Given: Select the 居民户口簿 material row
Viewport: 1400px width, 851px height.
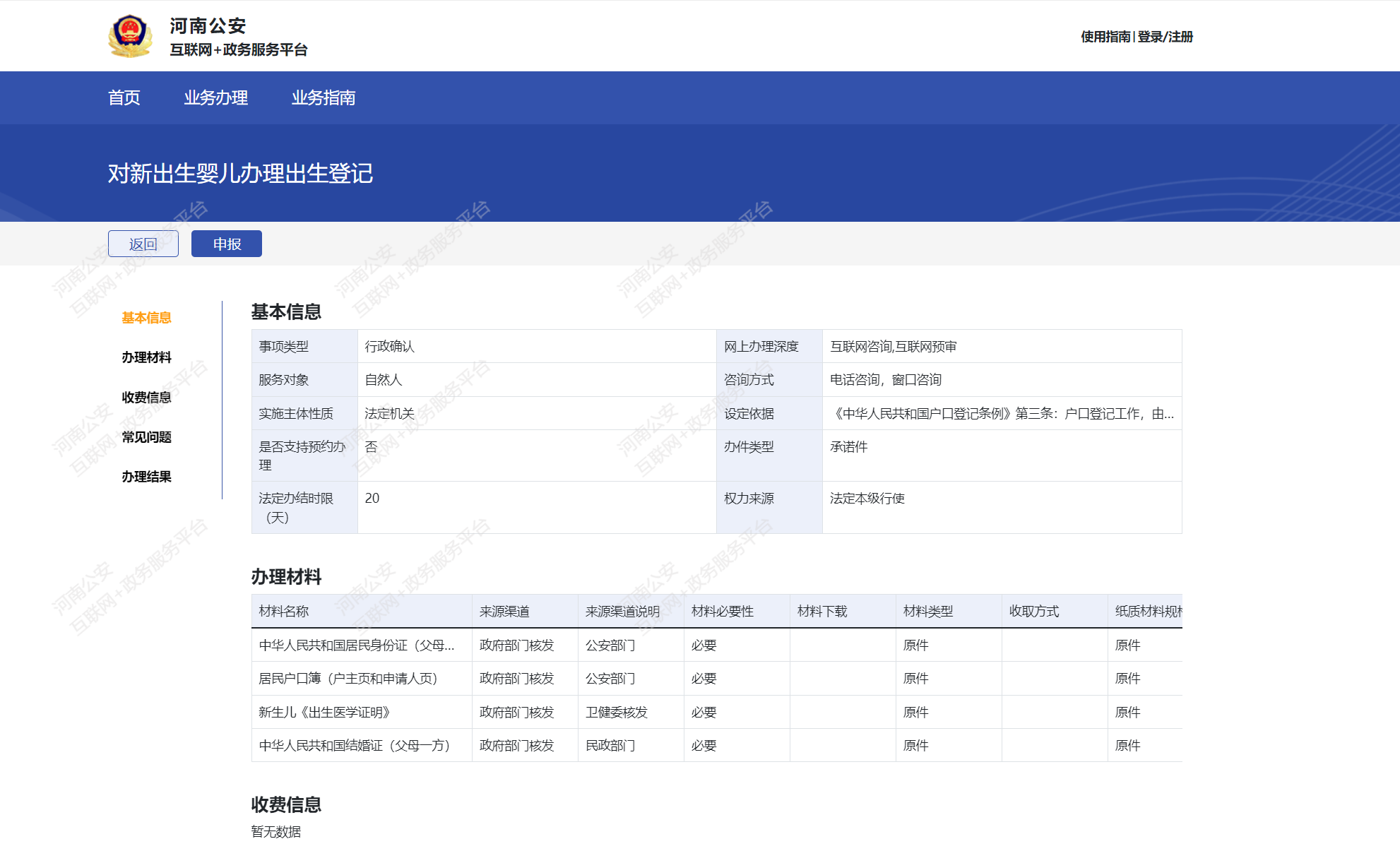Looking at the screenshot, I should click(x=348, y=679).
